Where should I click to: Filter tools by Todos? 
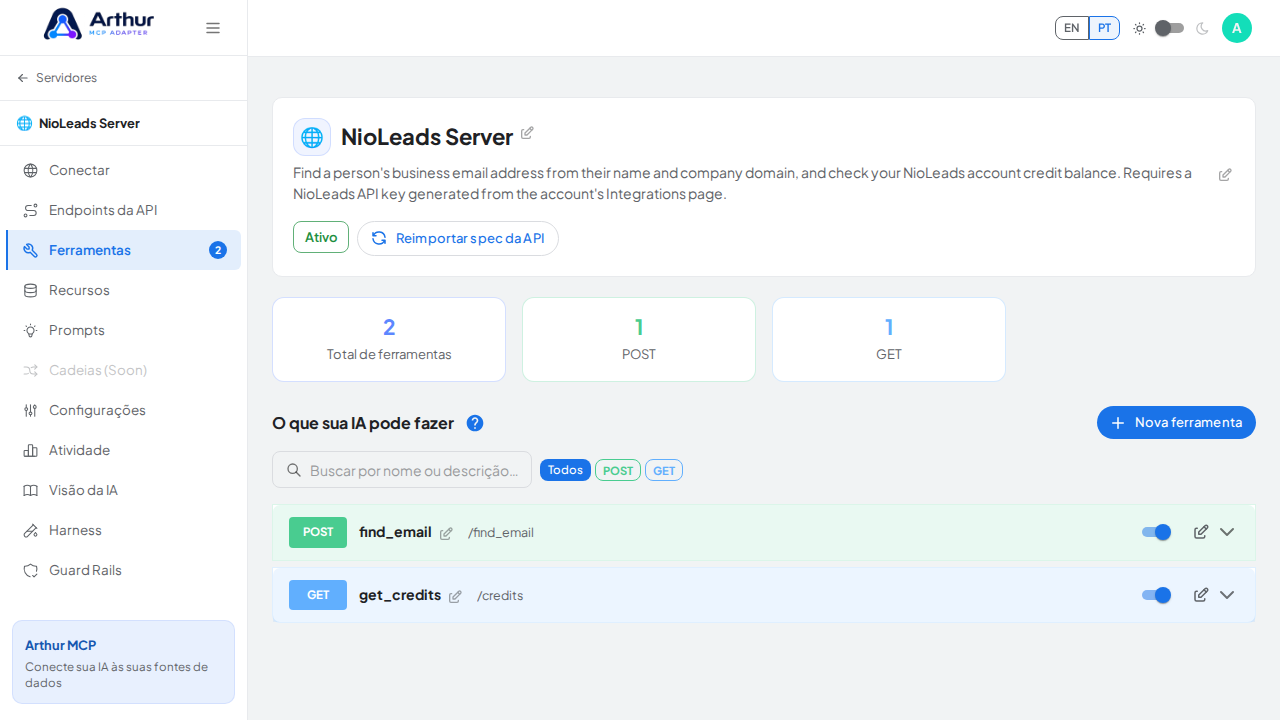click(565, 470)
